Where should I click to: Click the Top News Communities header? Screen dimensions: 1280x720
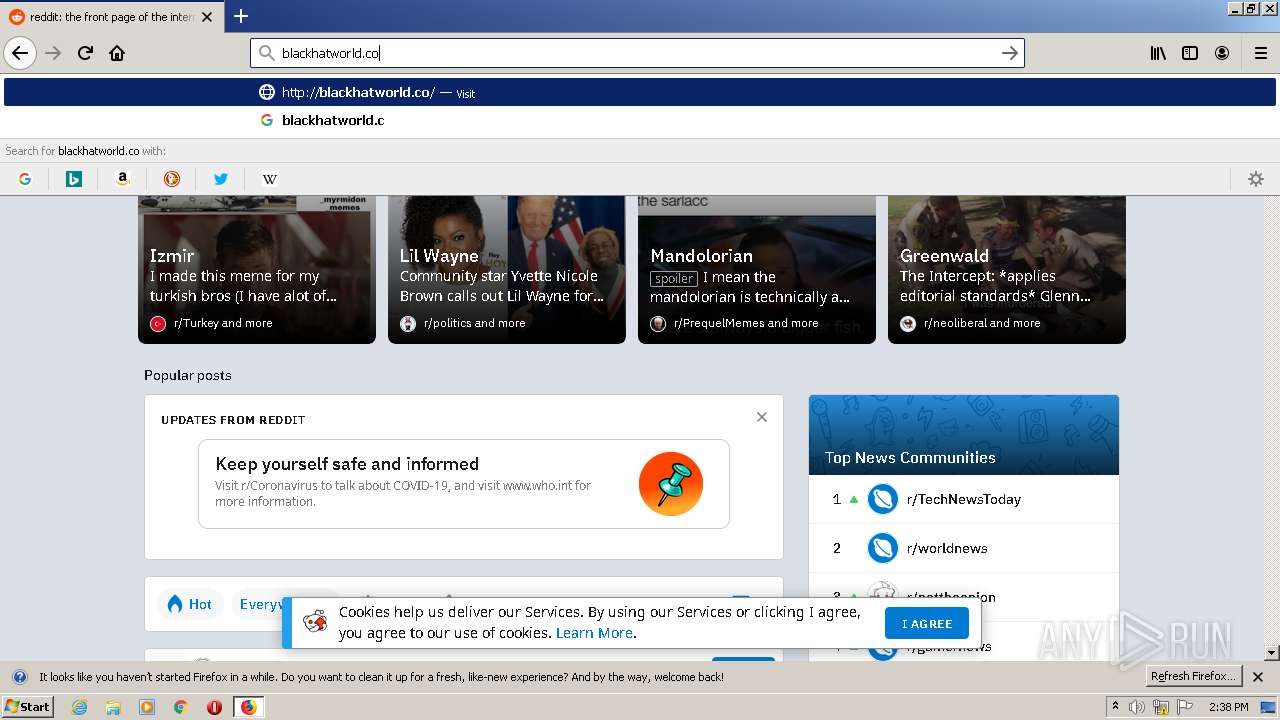910,458
